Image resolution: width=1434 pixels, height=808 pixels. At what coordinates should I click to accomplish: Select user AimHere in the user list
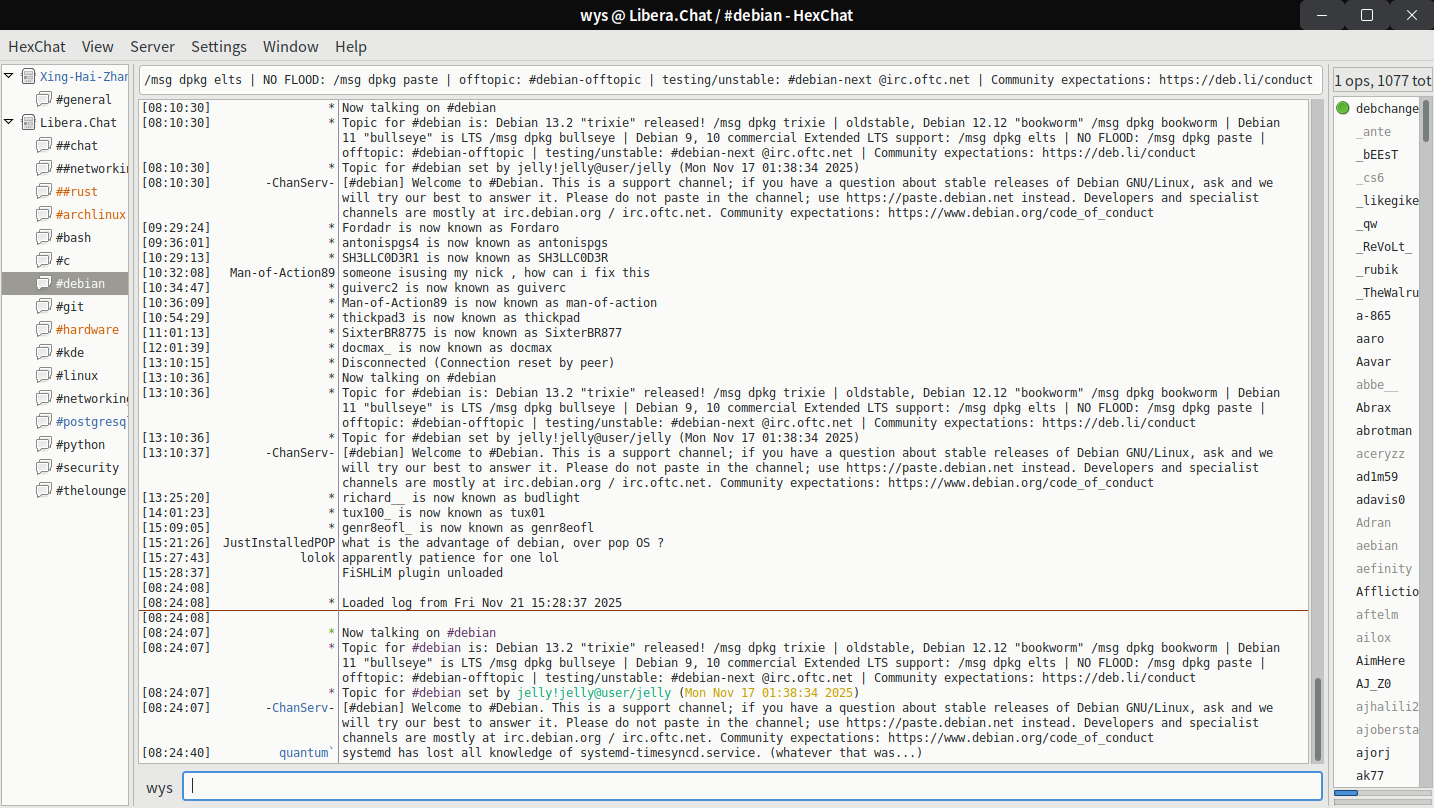point(1380,660)
